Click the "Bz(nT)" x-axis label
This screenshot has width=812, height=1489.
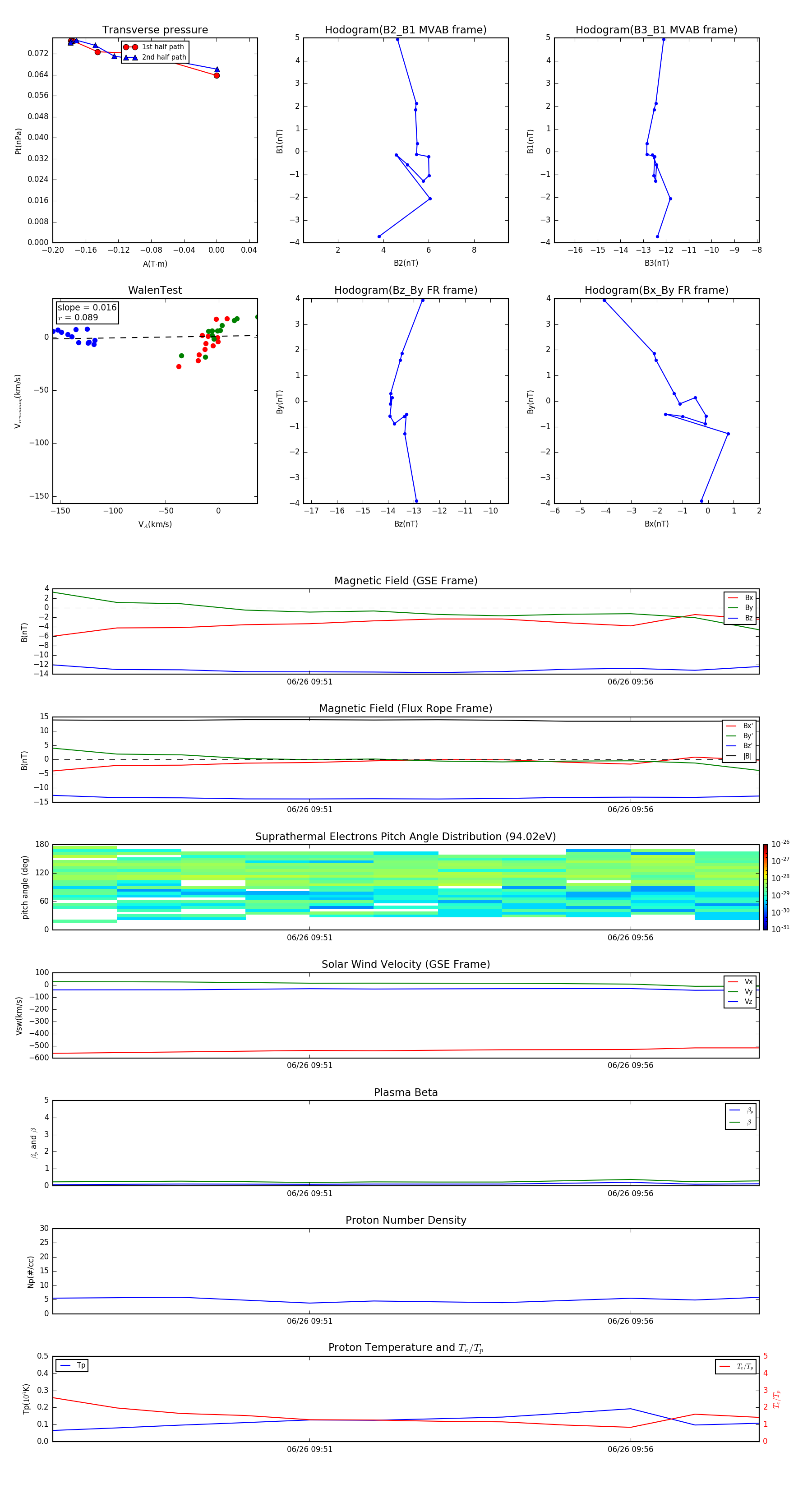tap(406, 524)
